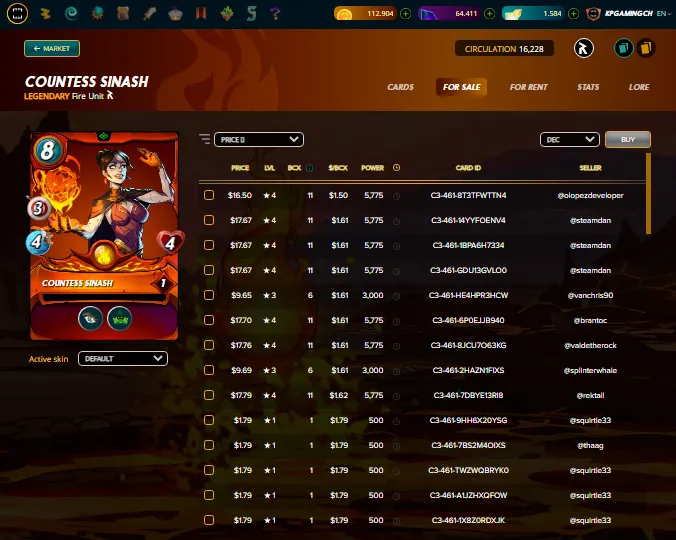676x540 pixels.
Task: Open seller @thaag profile
Action: click(x=590, y=445)
